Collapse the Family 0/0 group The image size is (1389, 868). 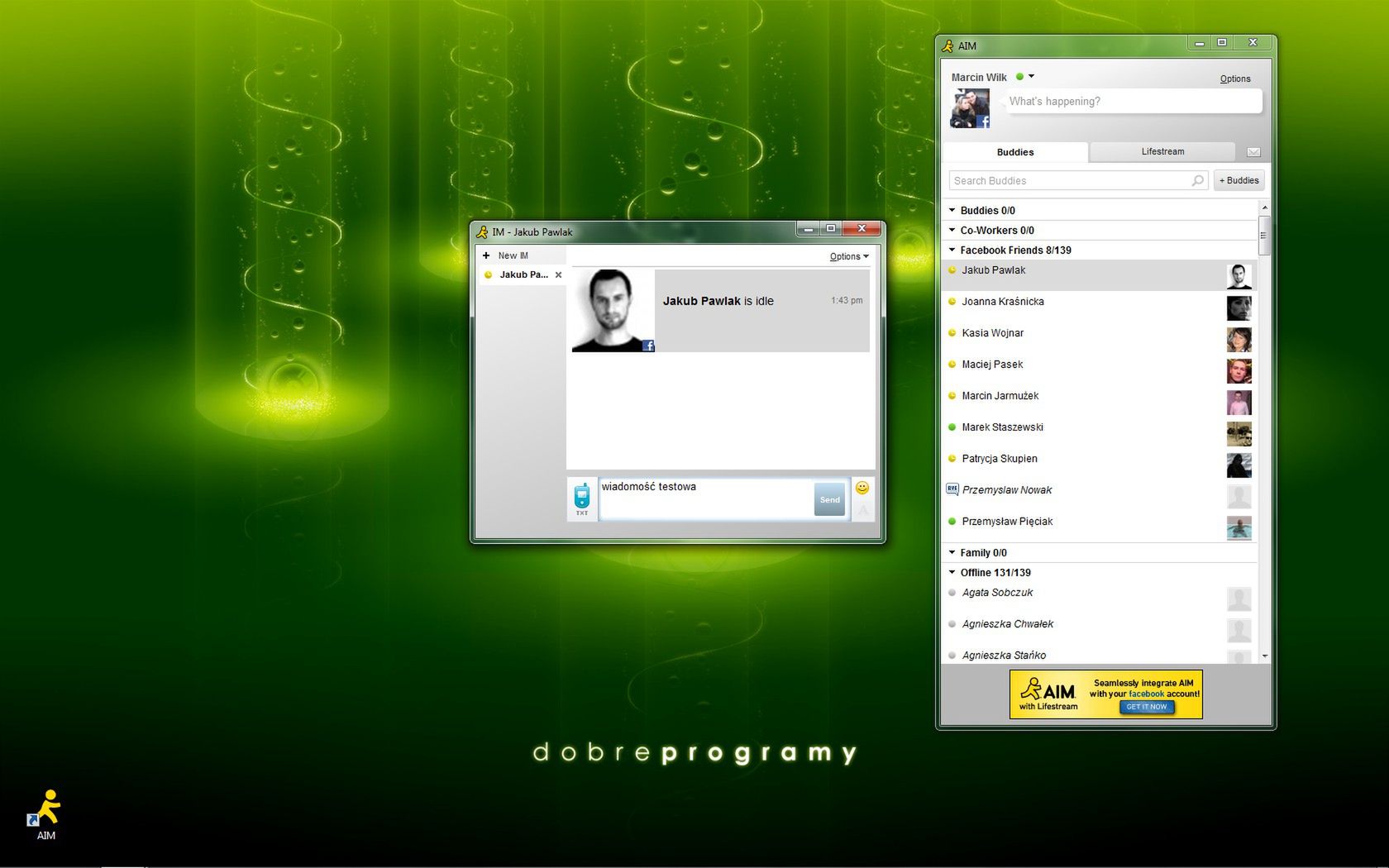(952, 552)
